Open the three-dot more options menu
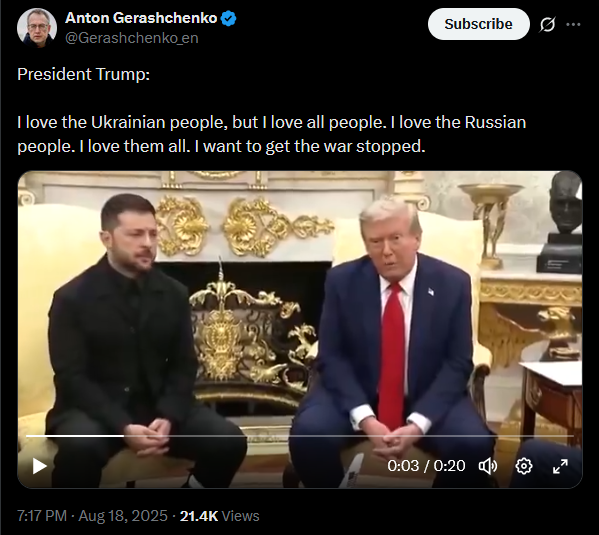 tap(573, 24)
